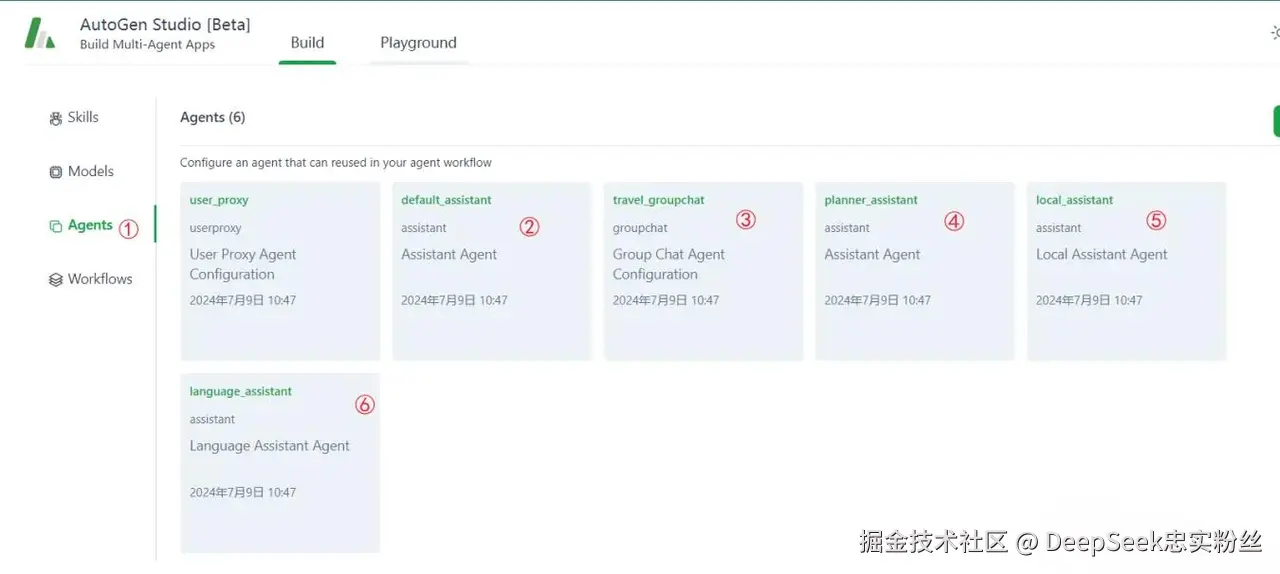
Task: Click the "Agents (6)" heading
Action: [213, 117]
